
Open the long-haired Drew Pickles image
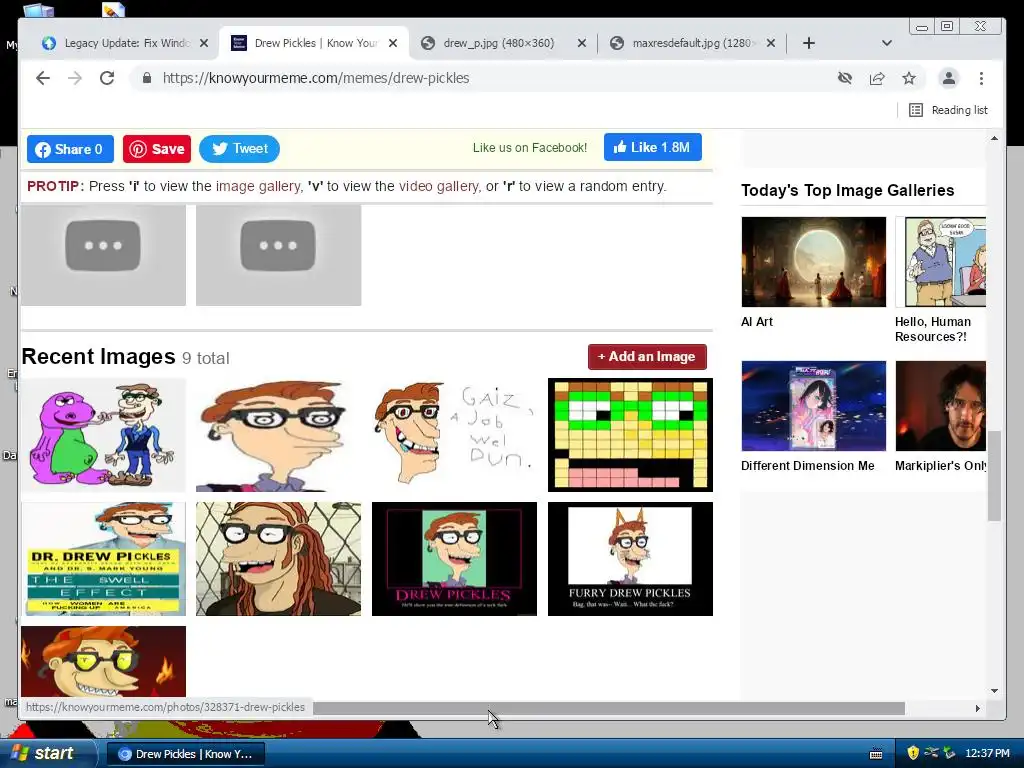[x=278, y=559]
